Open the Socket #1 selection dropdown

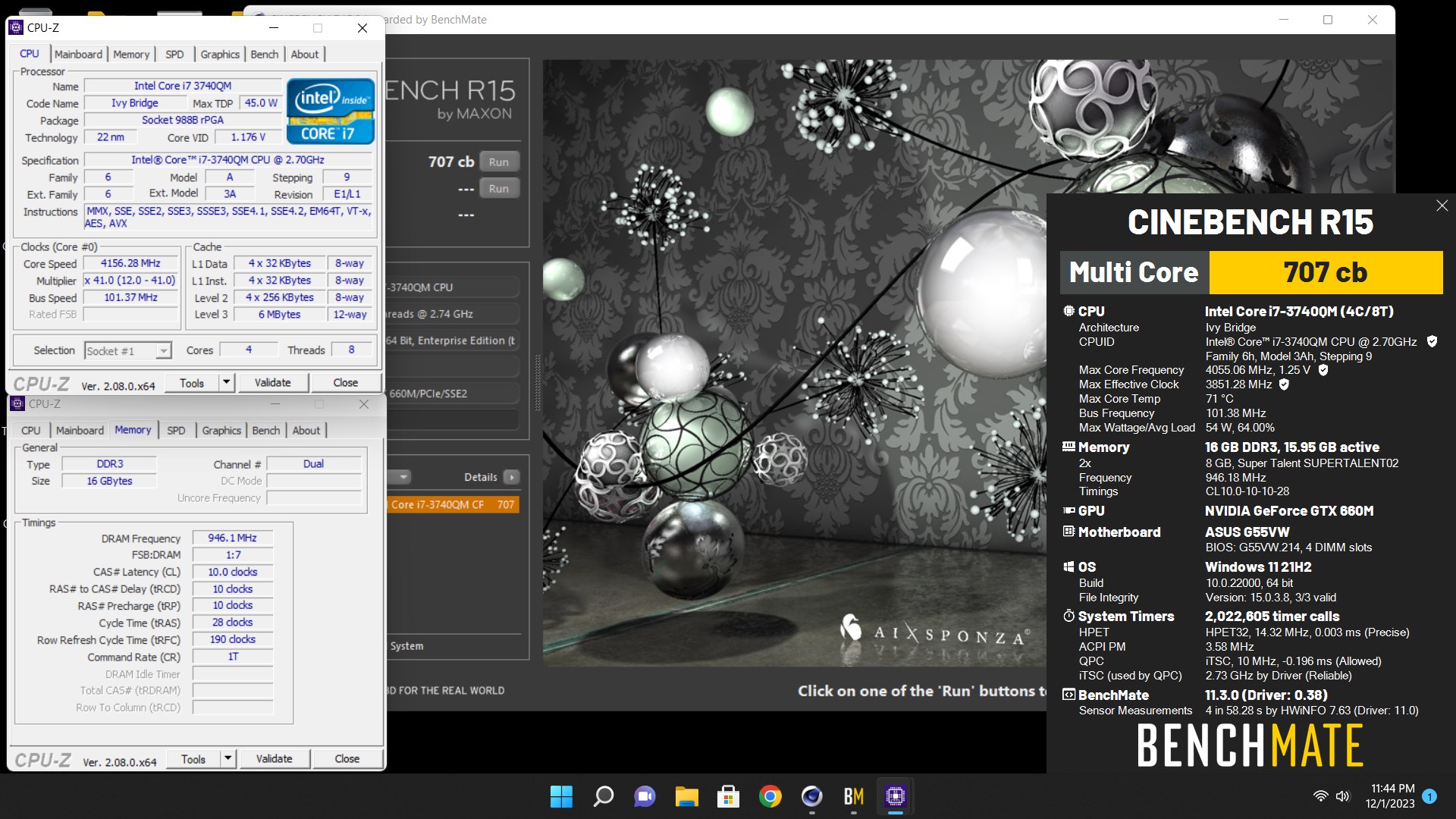(127, 351)
